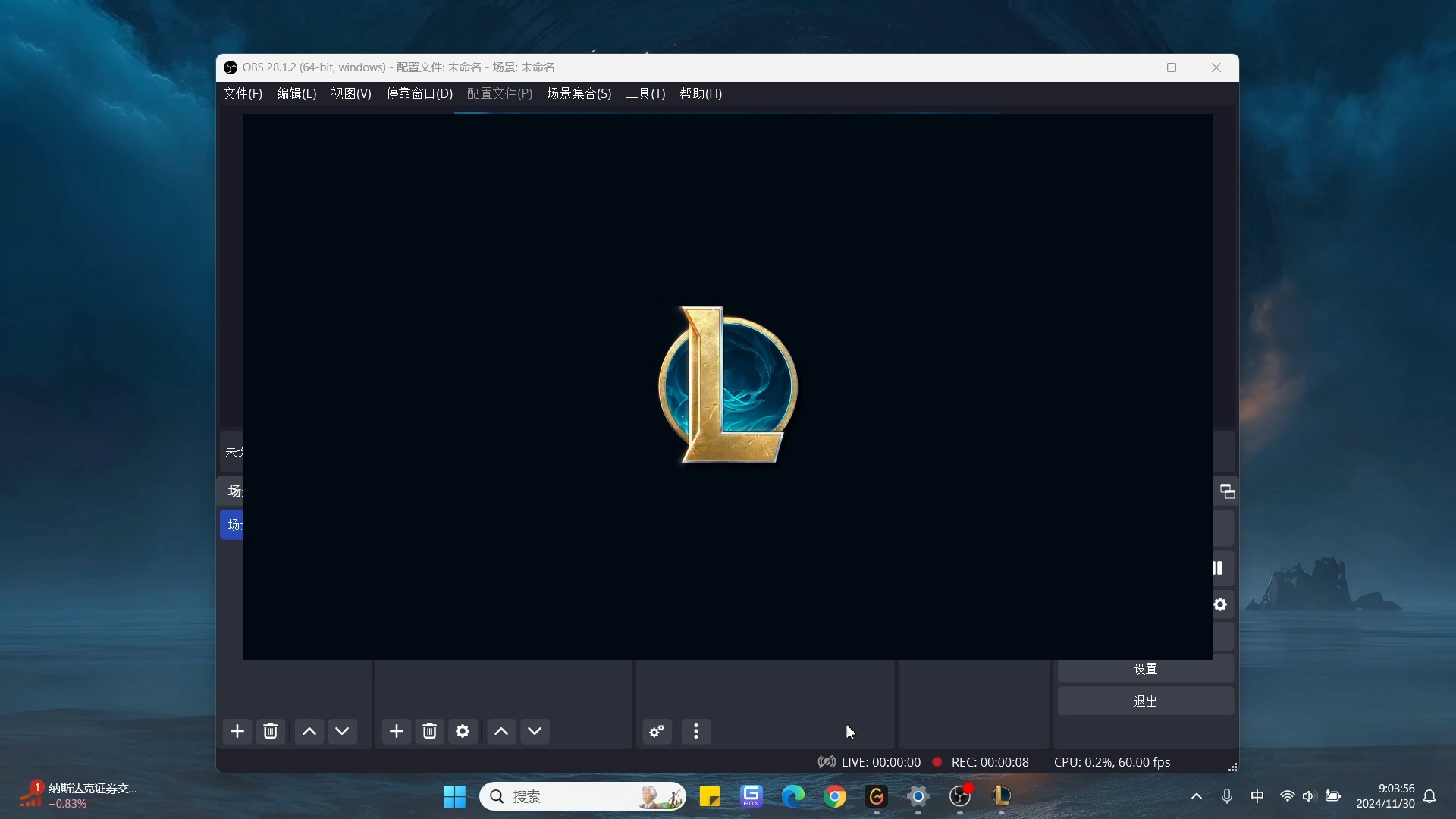Open the volume control in the tray
The height and width of the screenshot is (819, 1456).
pos(1309,796)
